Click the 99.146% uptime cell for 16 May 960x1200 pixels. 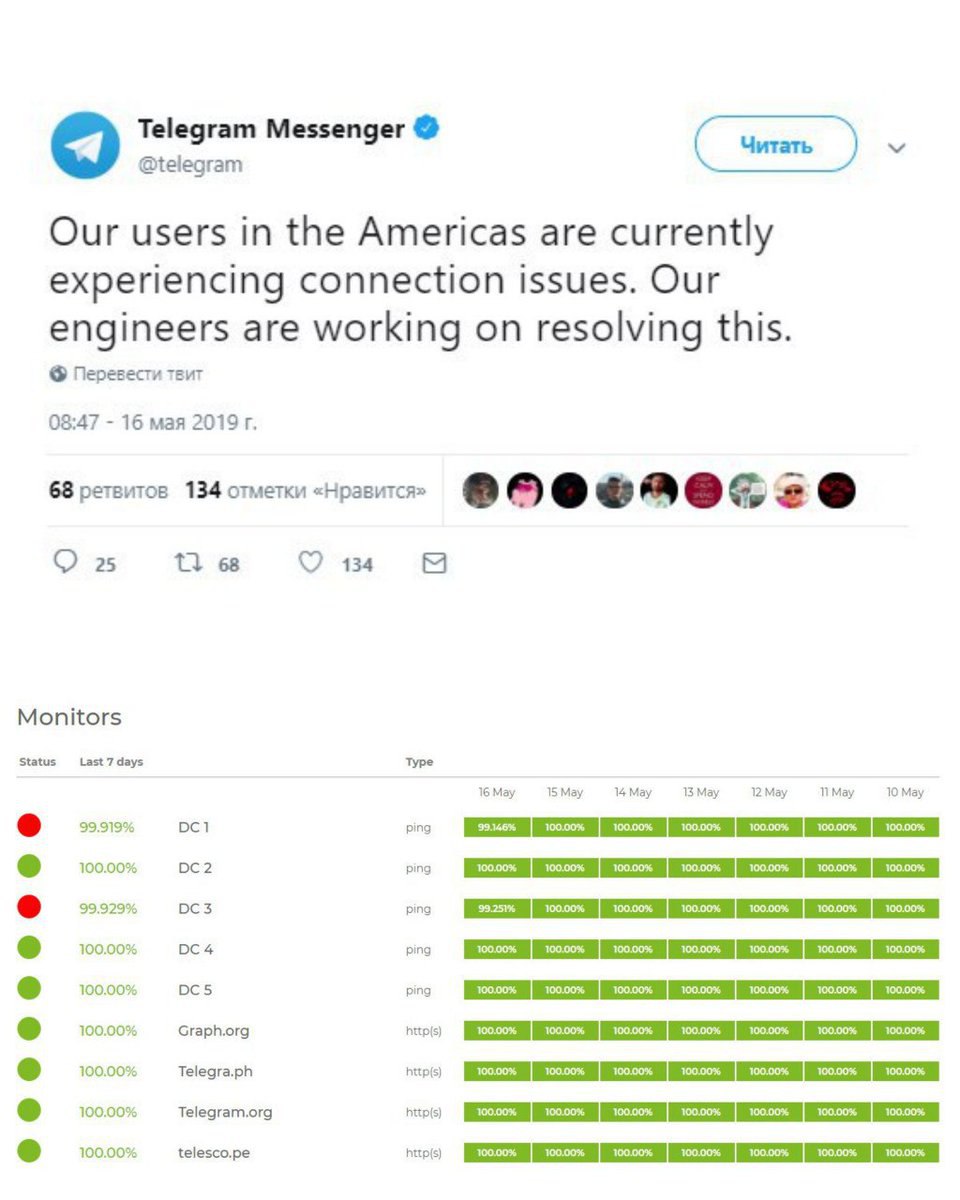pyautogui.click(x=497, y=827)
